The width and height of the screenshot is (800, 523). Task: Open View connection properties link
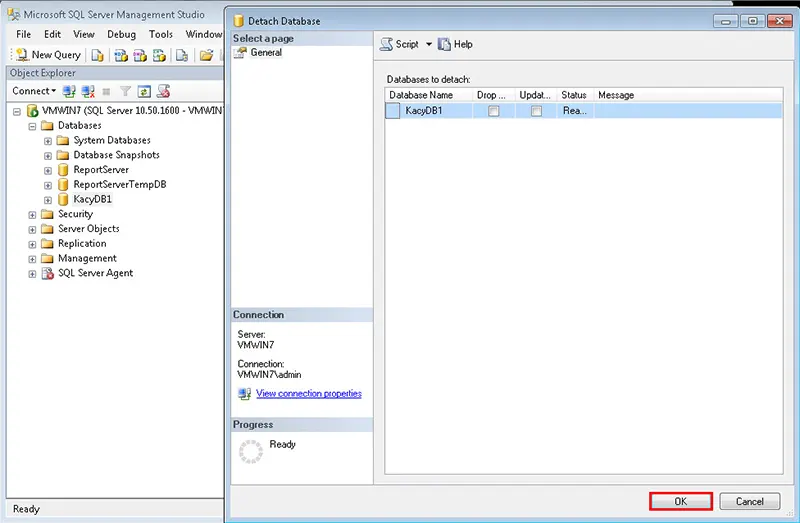(309, 393)
